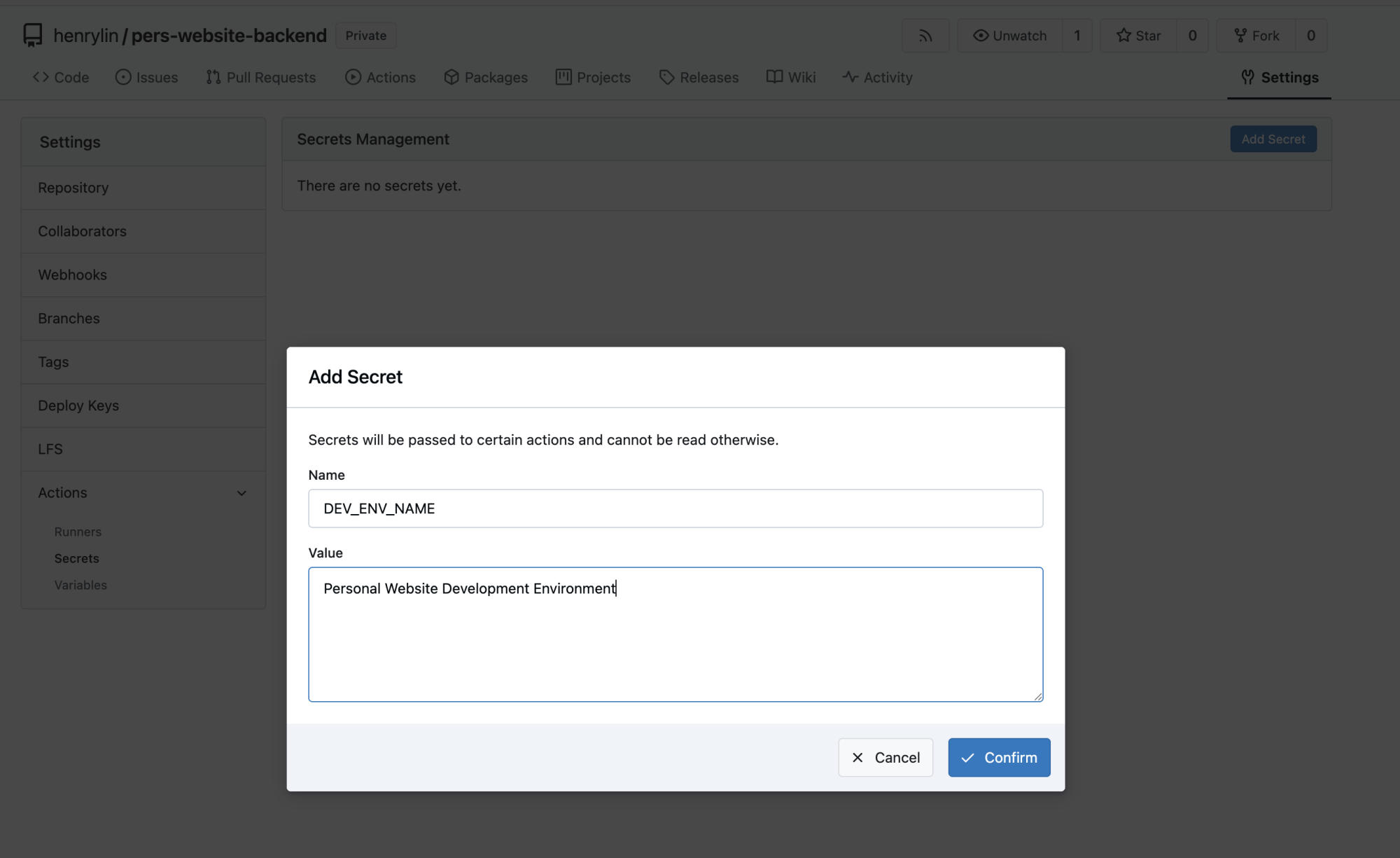Viewport: 1400px width, 858px height.
Task: Open Runners under Actions settings
Action: click(78, 532)
